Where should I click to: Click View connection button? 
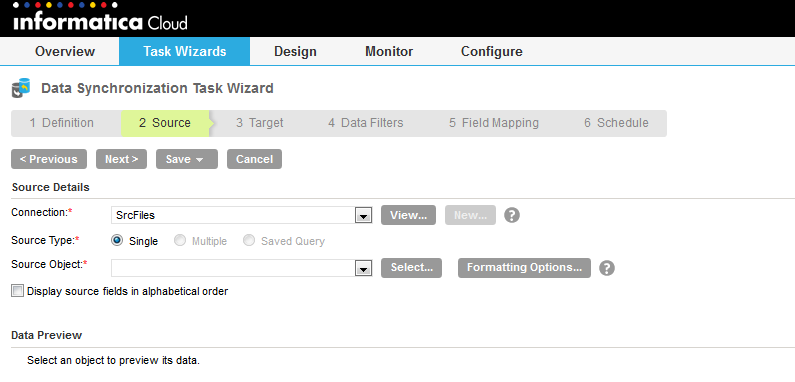tap(408, 215)
